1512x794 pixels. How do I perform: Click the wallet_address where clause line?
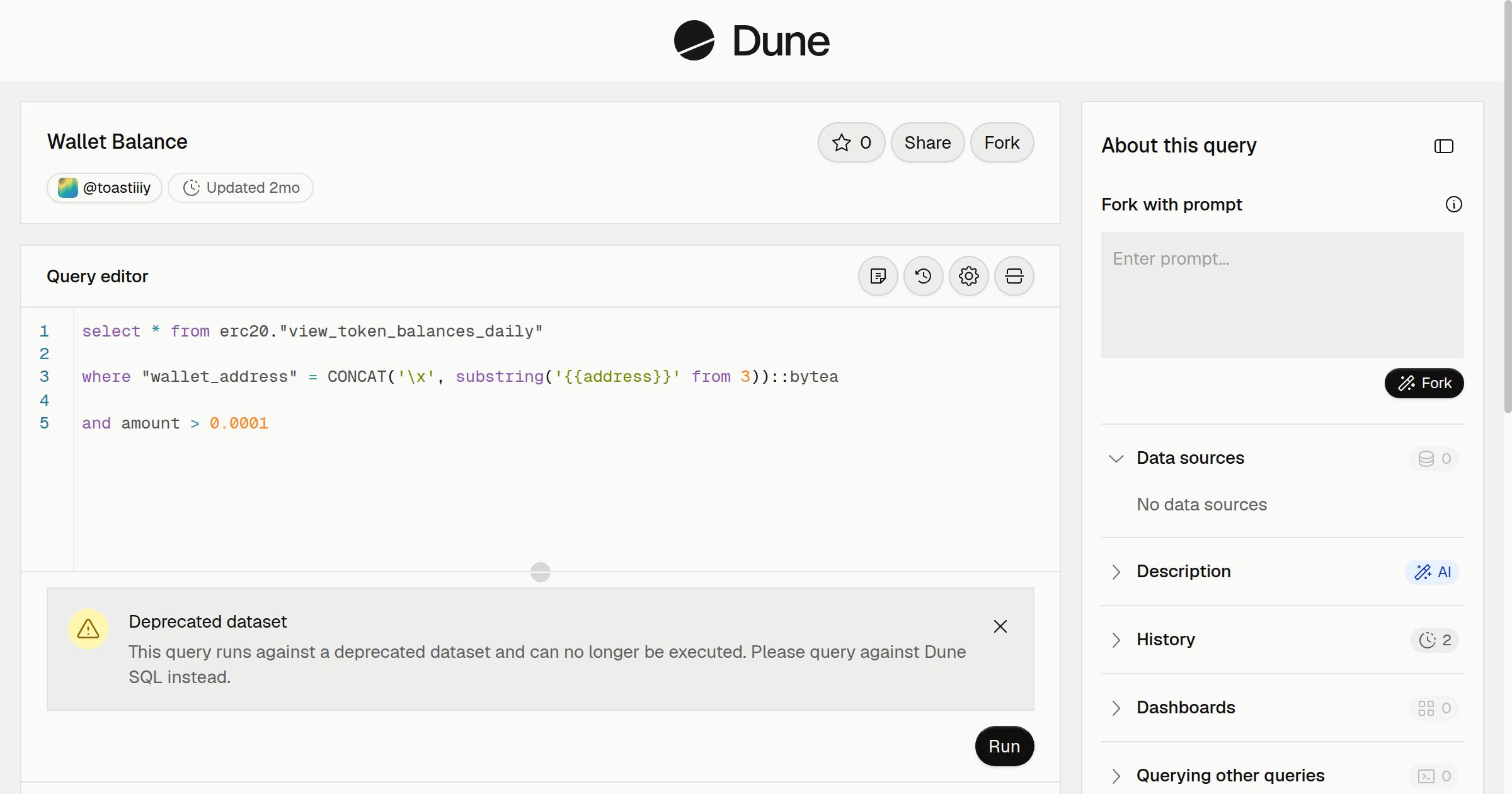460,377
